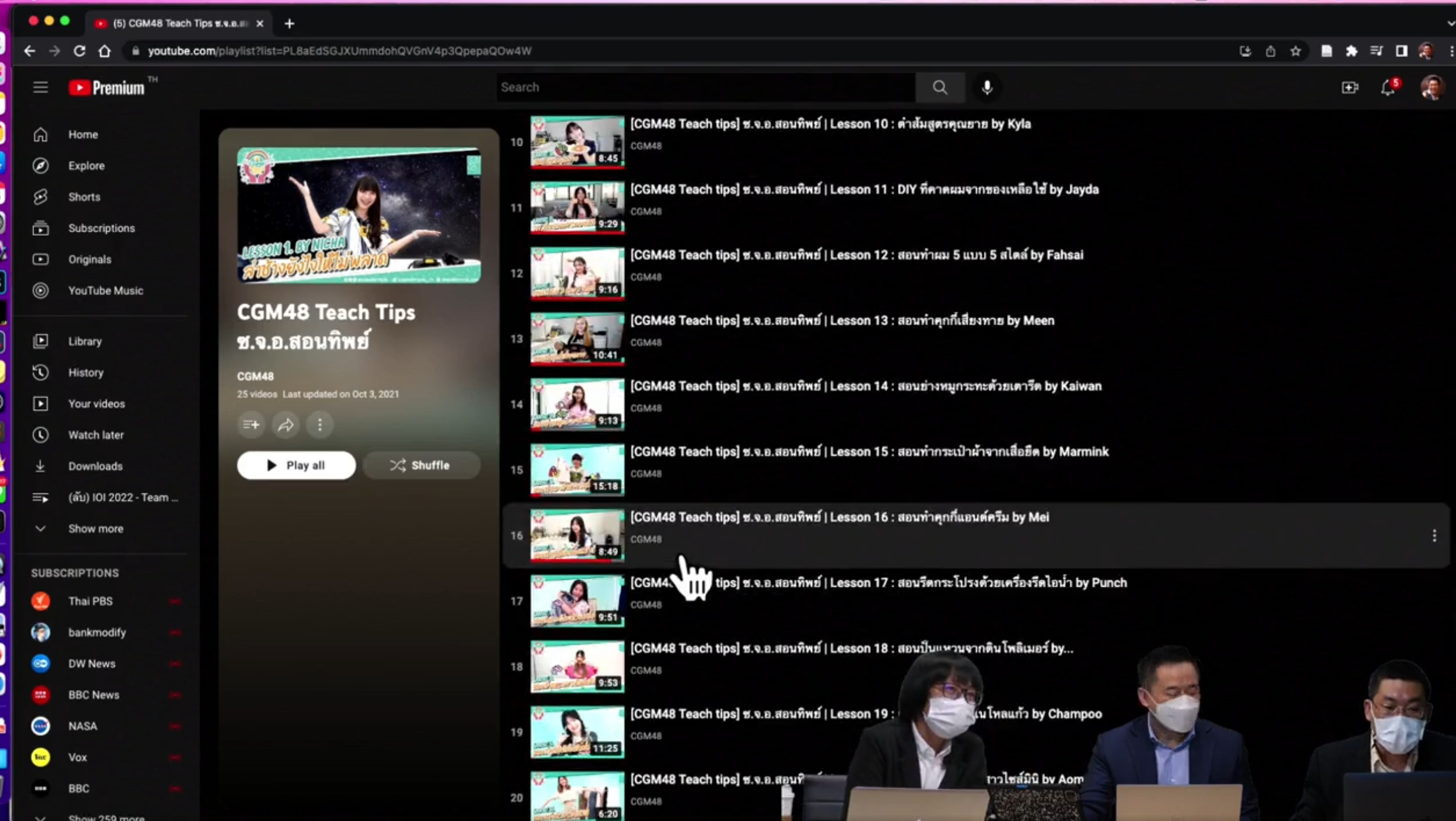Open DW News subscription
This screenshot has height=821, width=1456.
pyautogui.click(x=102, y=664)
